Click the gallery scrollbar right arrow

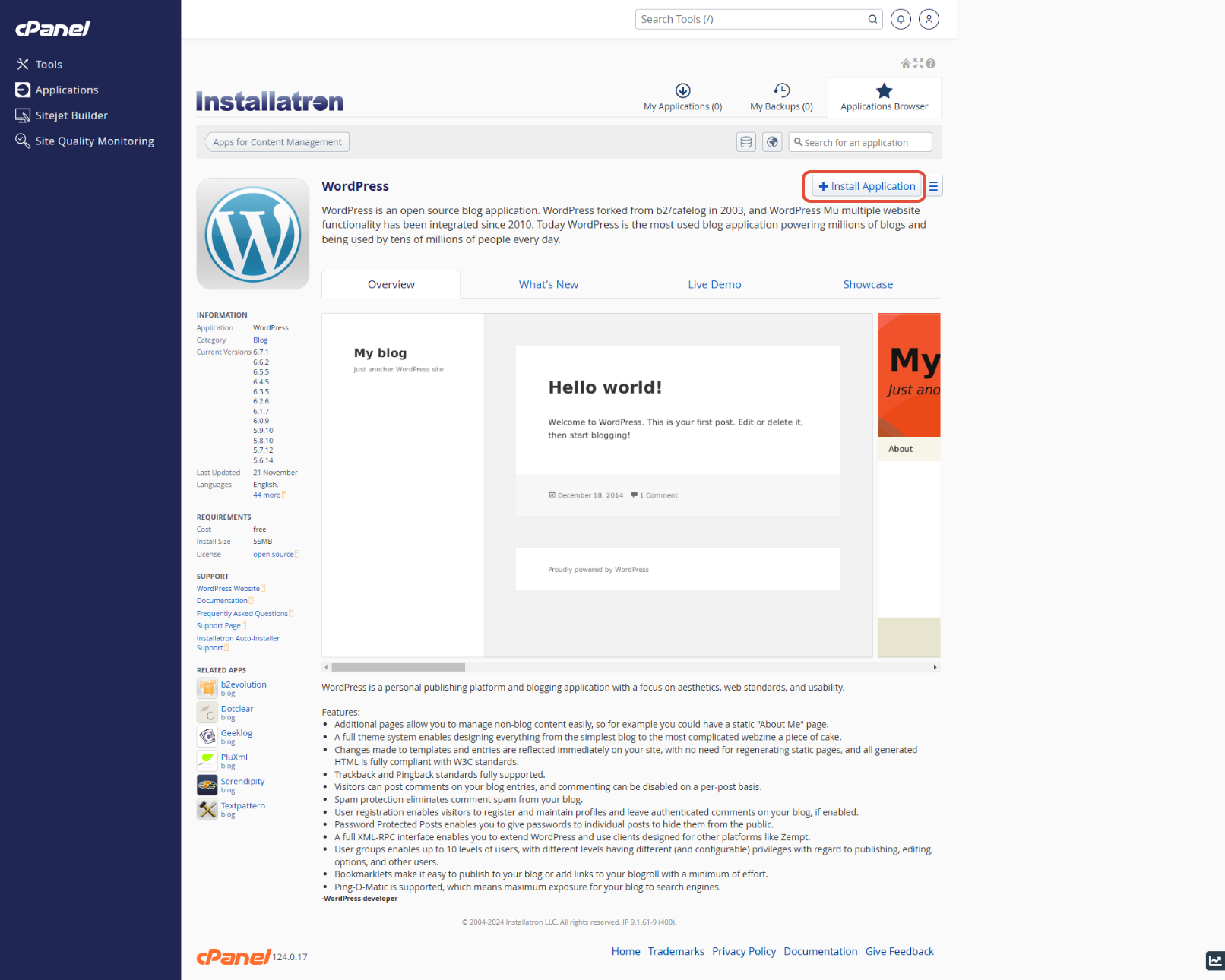(935, 668)
